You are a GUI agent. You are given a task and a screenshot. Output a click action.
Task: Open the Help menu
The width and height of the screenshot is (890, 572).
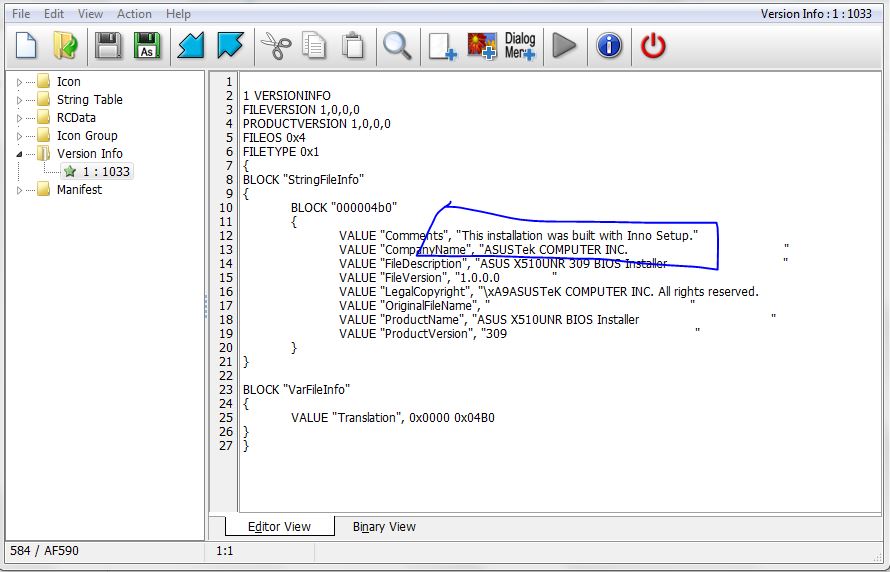(178, 14)
